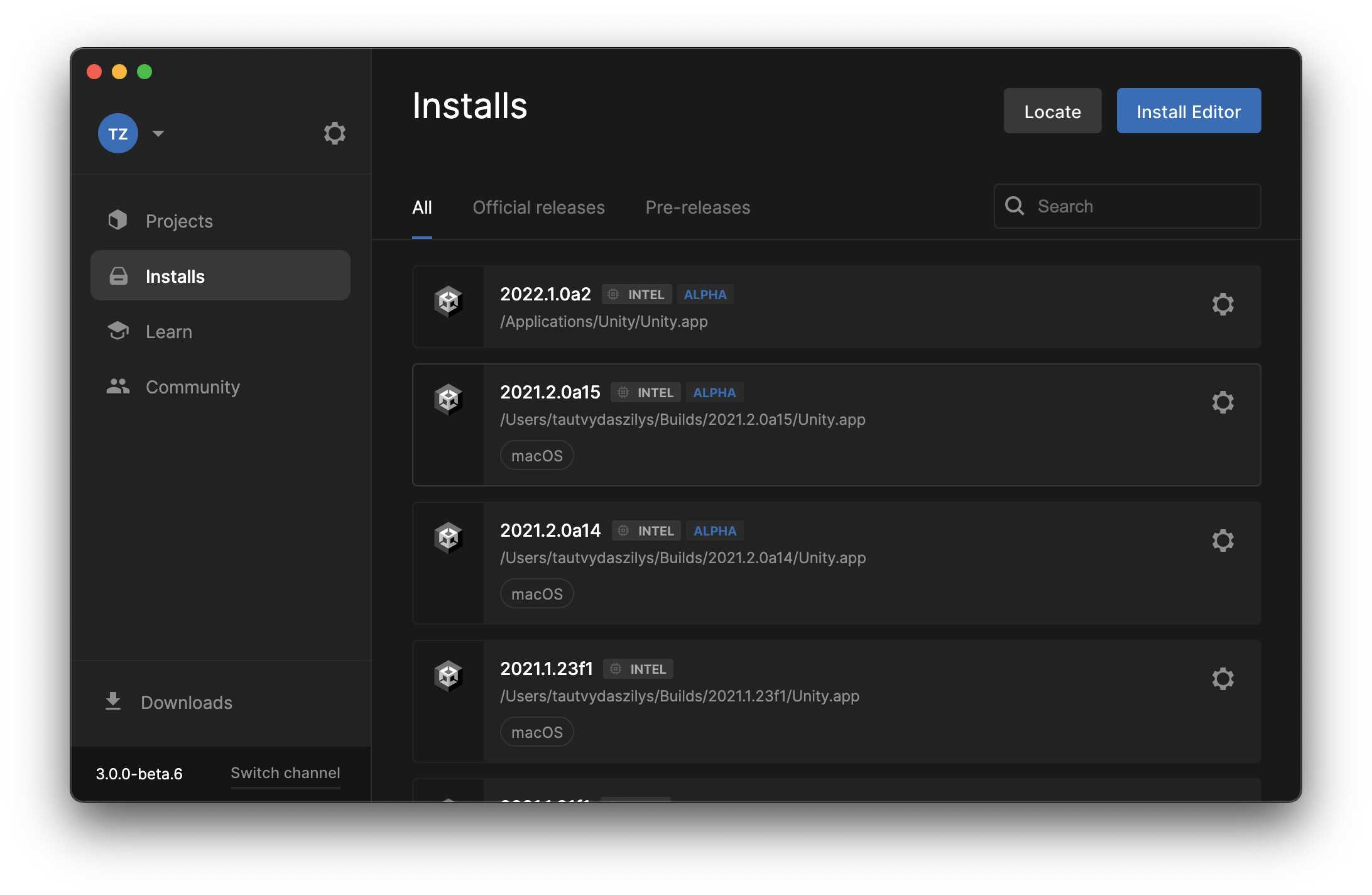Click path ending 2021.2.0a14/Unity.app
Viewport: 1372px width, 895px height.
point(683,557)
